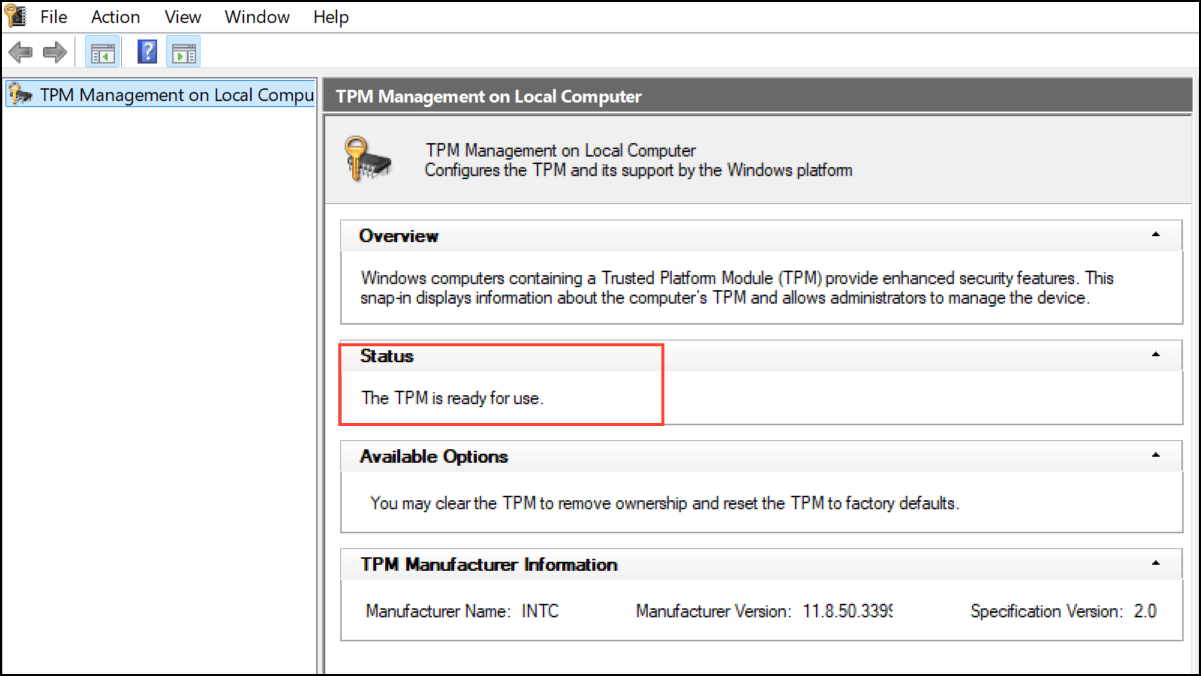Screen dimensions: 1201x676
Task: Click the Status header bar
Action: [x=761, y=356]
